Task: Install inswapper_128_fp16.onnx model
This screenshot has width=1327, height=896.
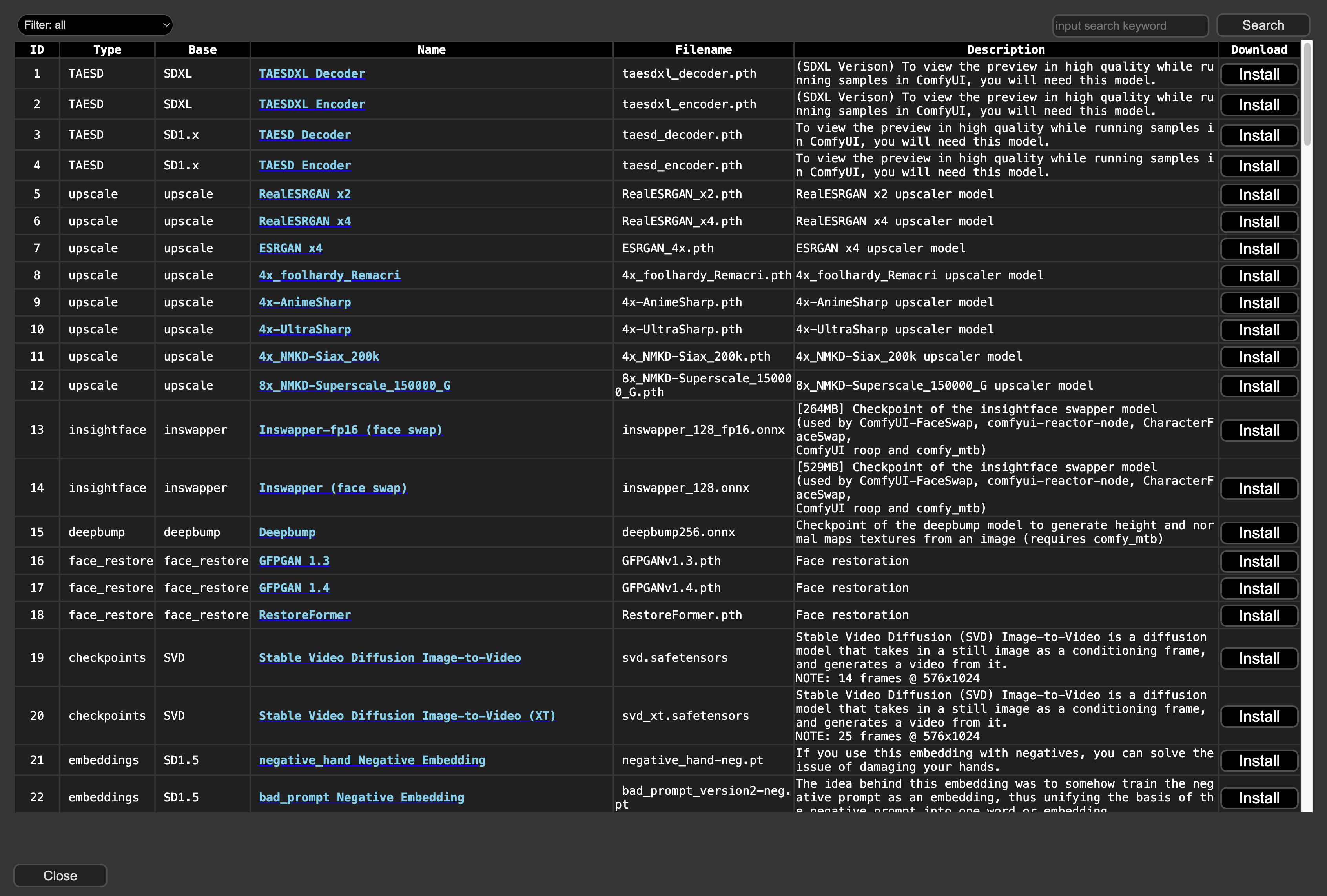Action: [1259, 431]
